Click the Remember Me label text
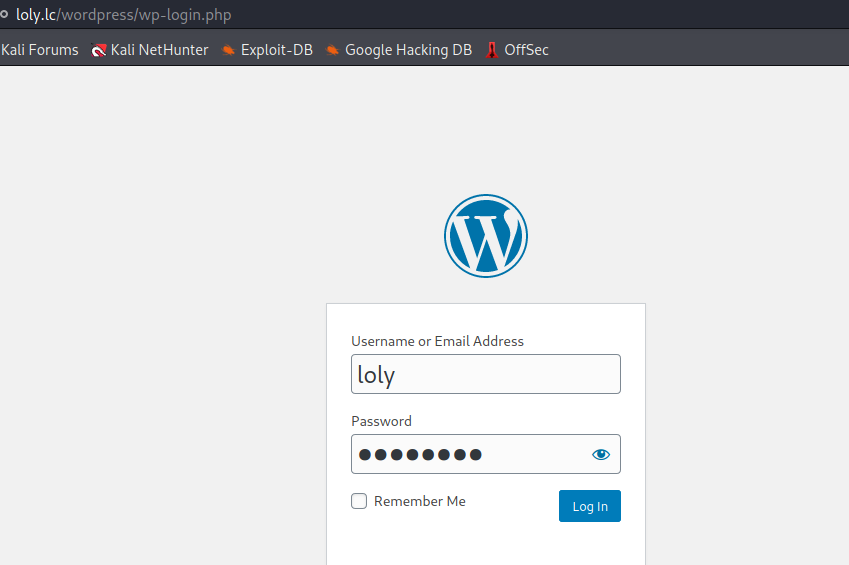 coord(420,501)
